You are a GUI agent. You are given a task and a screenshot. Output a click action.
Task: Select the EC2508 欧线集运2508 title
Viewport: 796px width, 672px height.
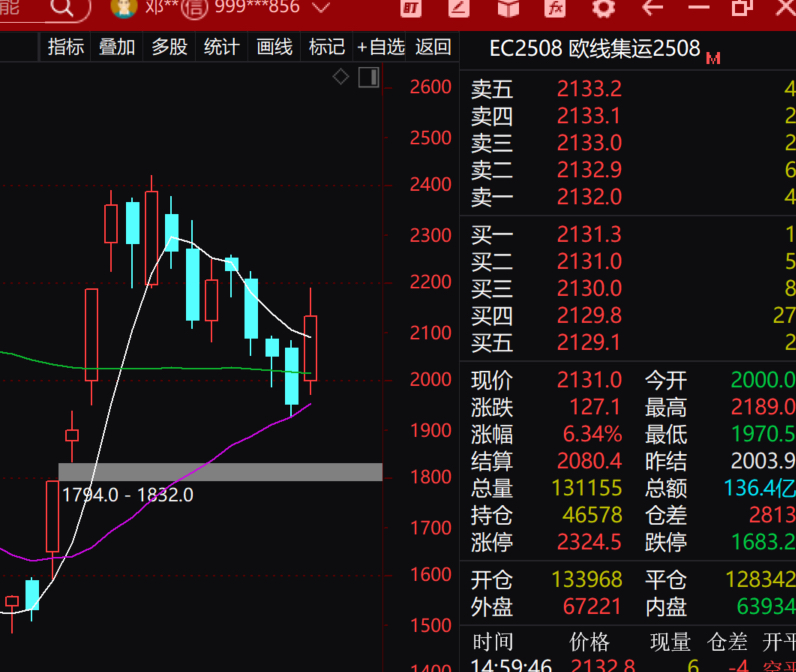594,49
